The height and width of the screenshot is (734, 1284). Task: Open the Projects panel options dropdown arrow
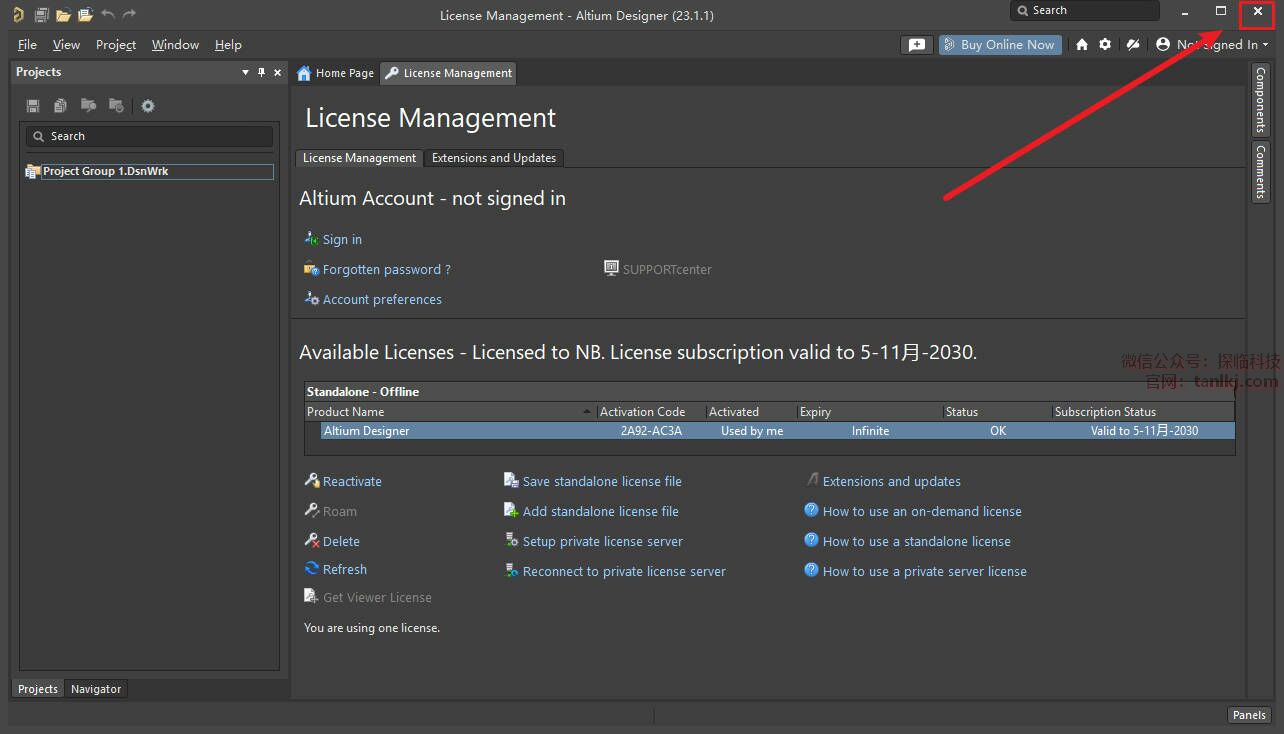[246, 72]
